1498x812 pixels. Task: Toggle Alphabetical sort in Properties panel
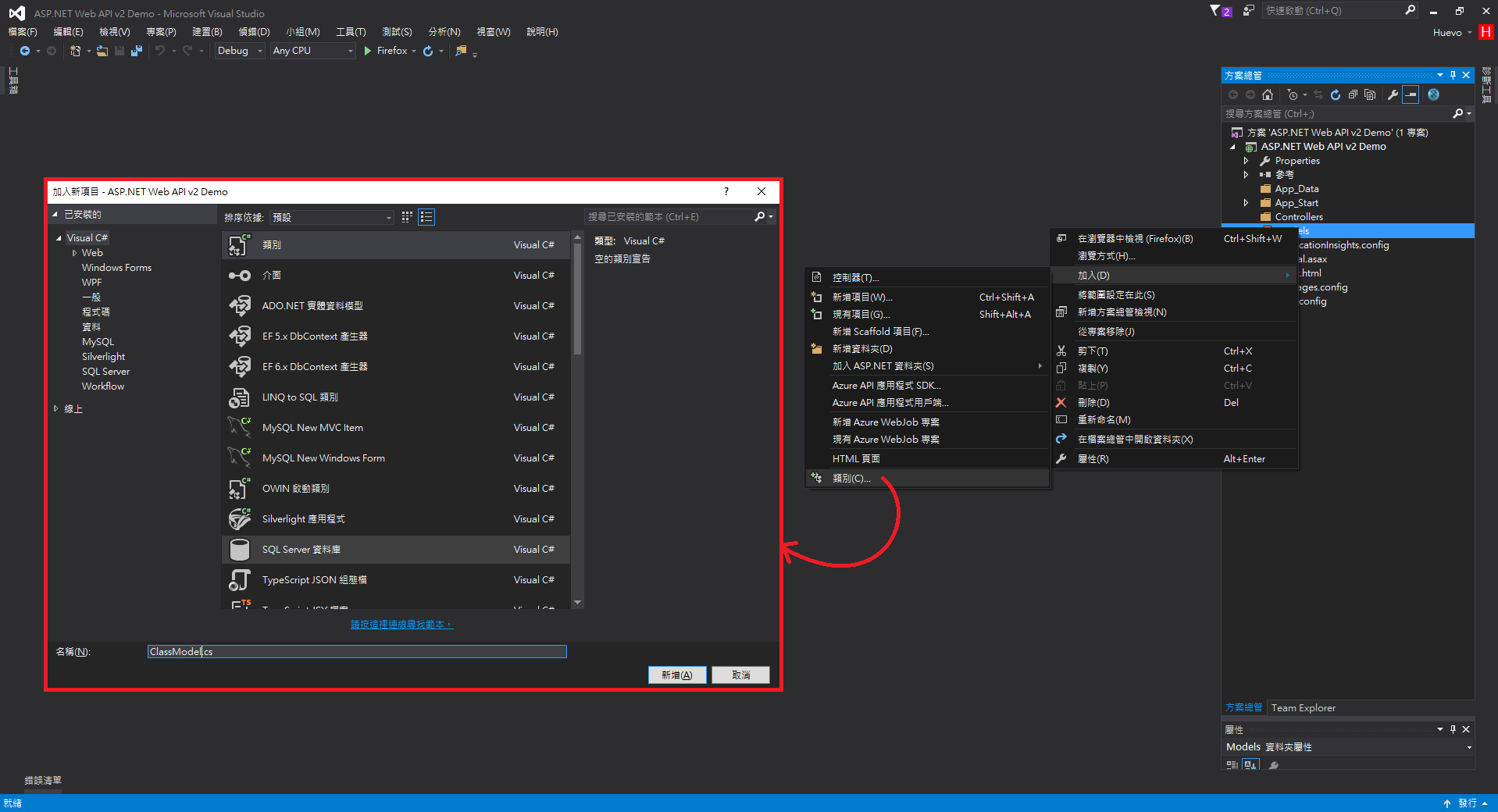point(1250,765)
